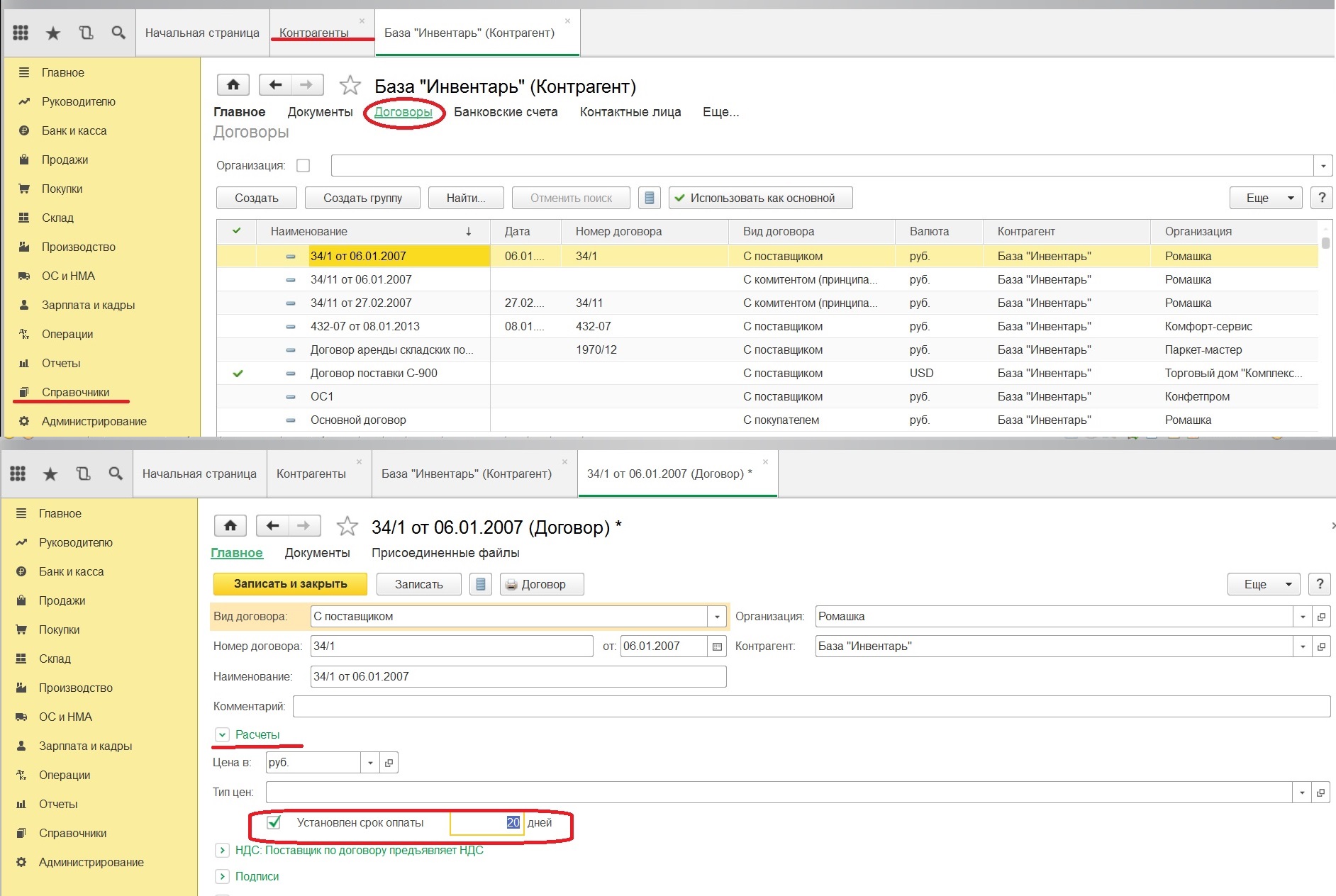Open the report icon next to Записать
The height and width of the screenshot is (896, 1336).
(481, 584)
